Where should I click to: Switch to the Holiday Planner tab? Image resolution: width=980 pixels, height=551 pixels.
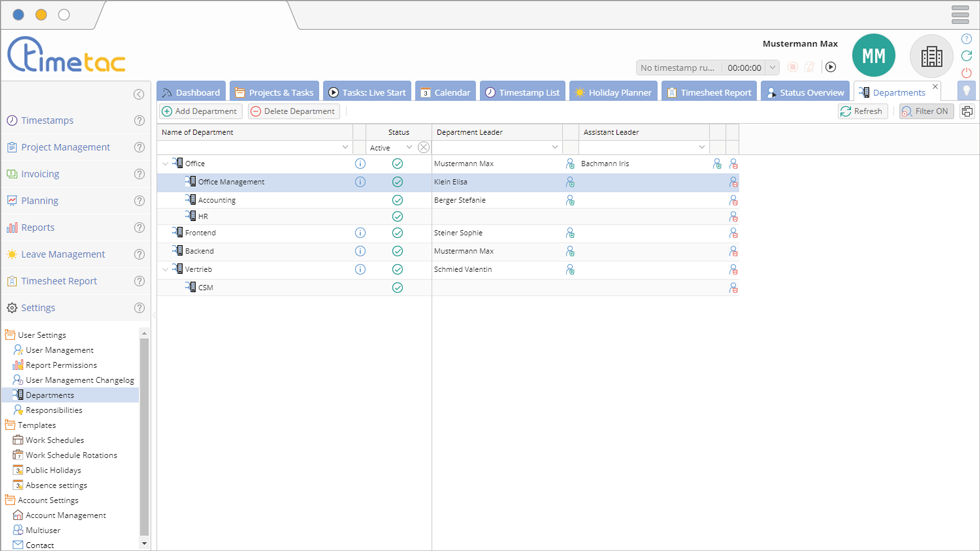612,92
